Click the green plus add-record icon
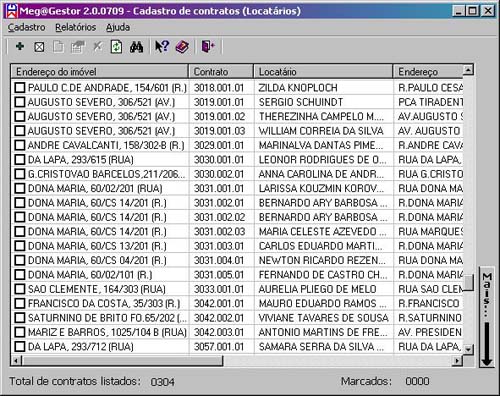Image resolution: width=500 pixels, height=396 pixels. coord(20,46)
